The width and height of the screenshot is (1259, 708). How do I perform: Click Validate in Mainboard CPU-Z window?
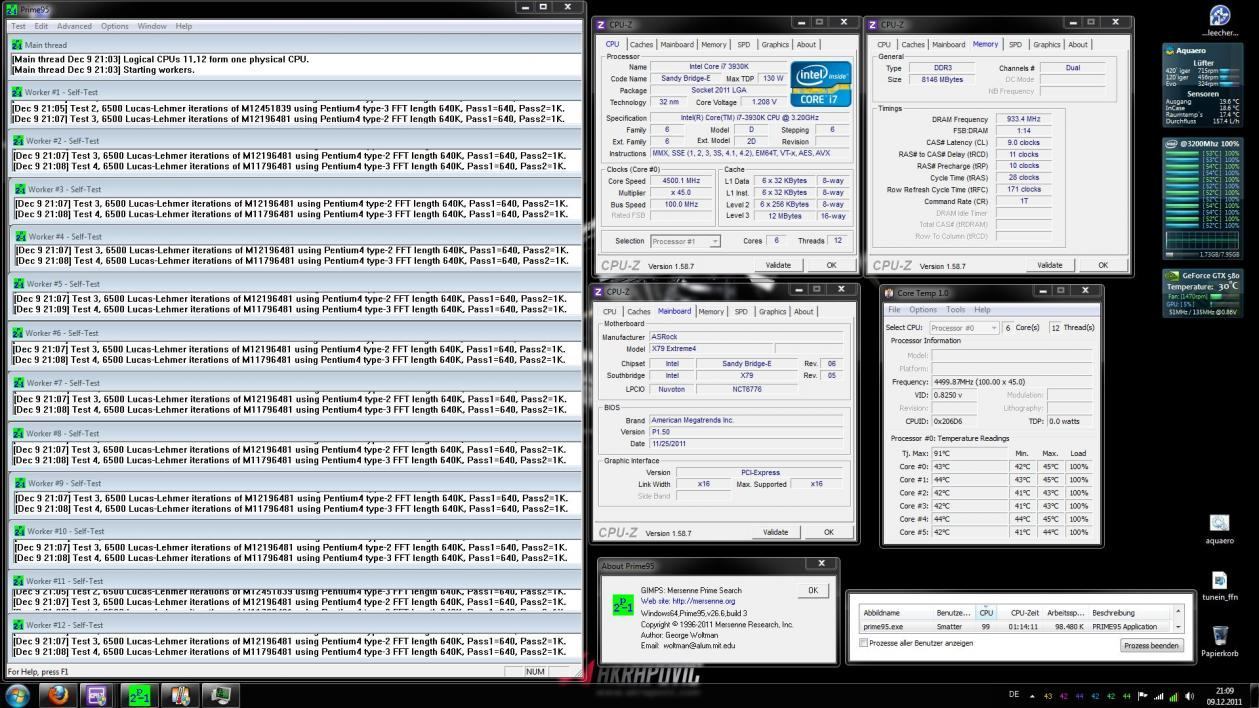click(775, 532)
